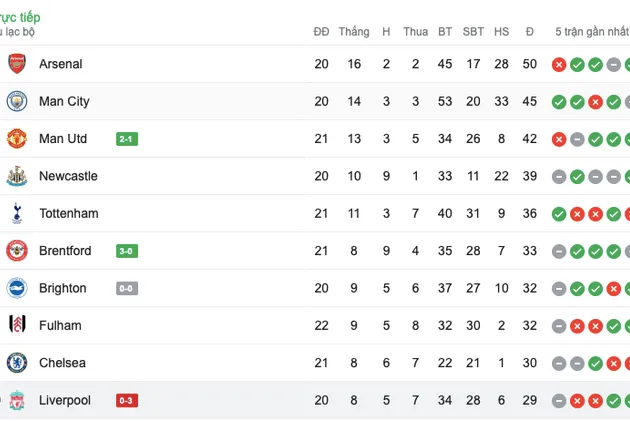Viewport: 630px width, 421px height.
Task: Select the Brentford bee badge
Action: [x=17, y=251]
